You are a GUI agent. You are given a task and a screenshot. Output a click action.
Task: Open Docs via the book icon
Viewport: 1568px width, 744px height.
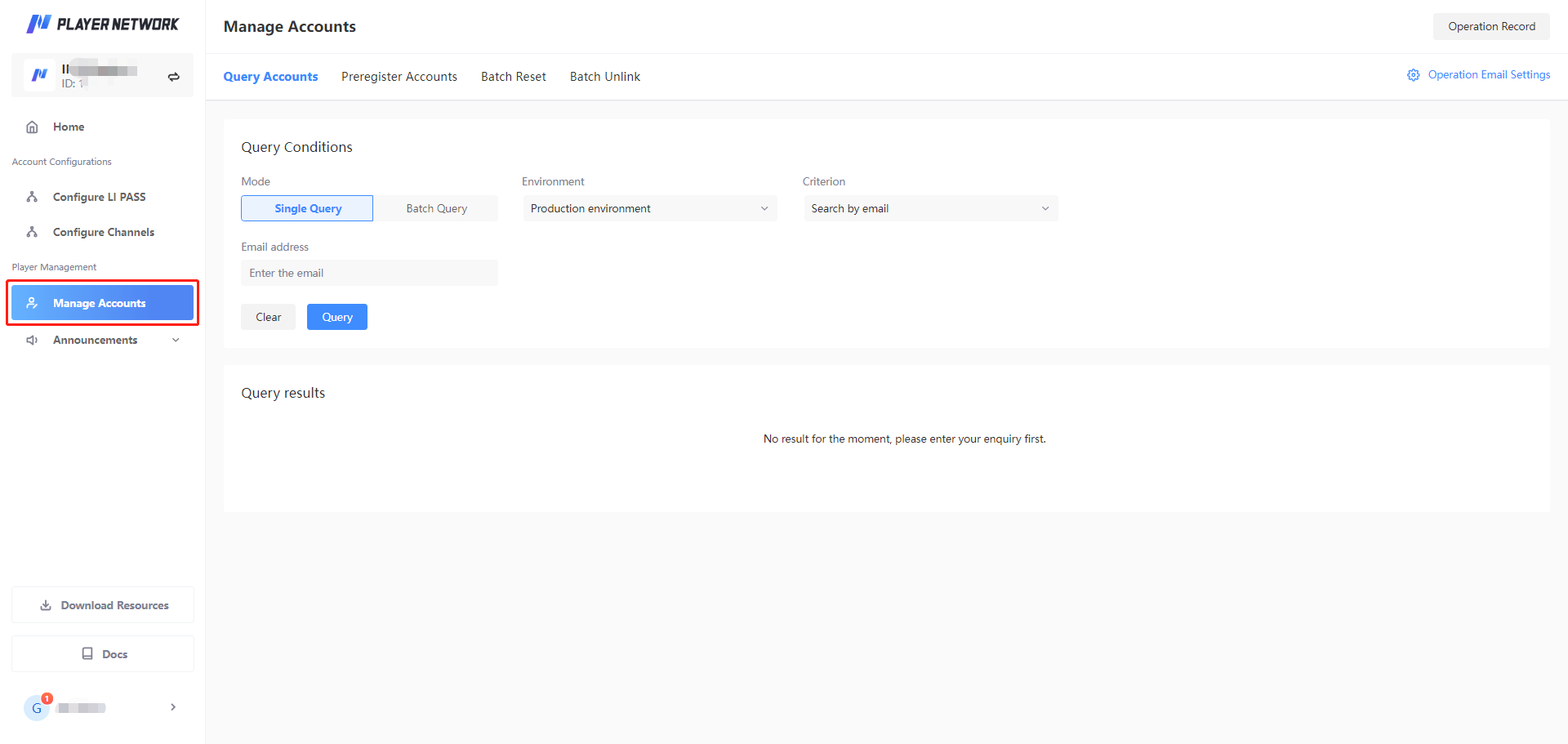tap(87, 653)
